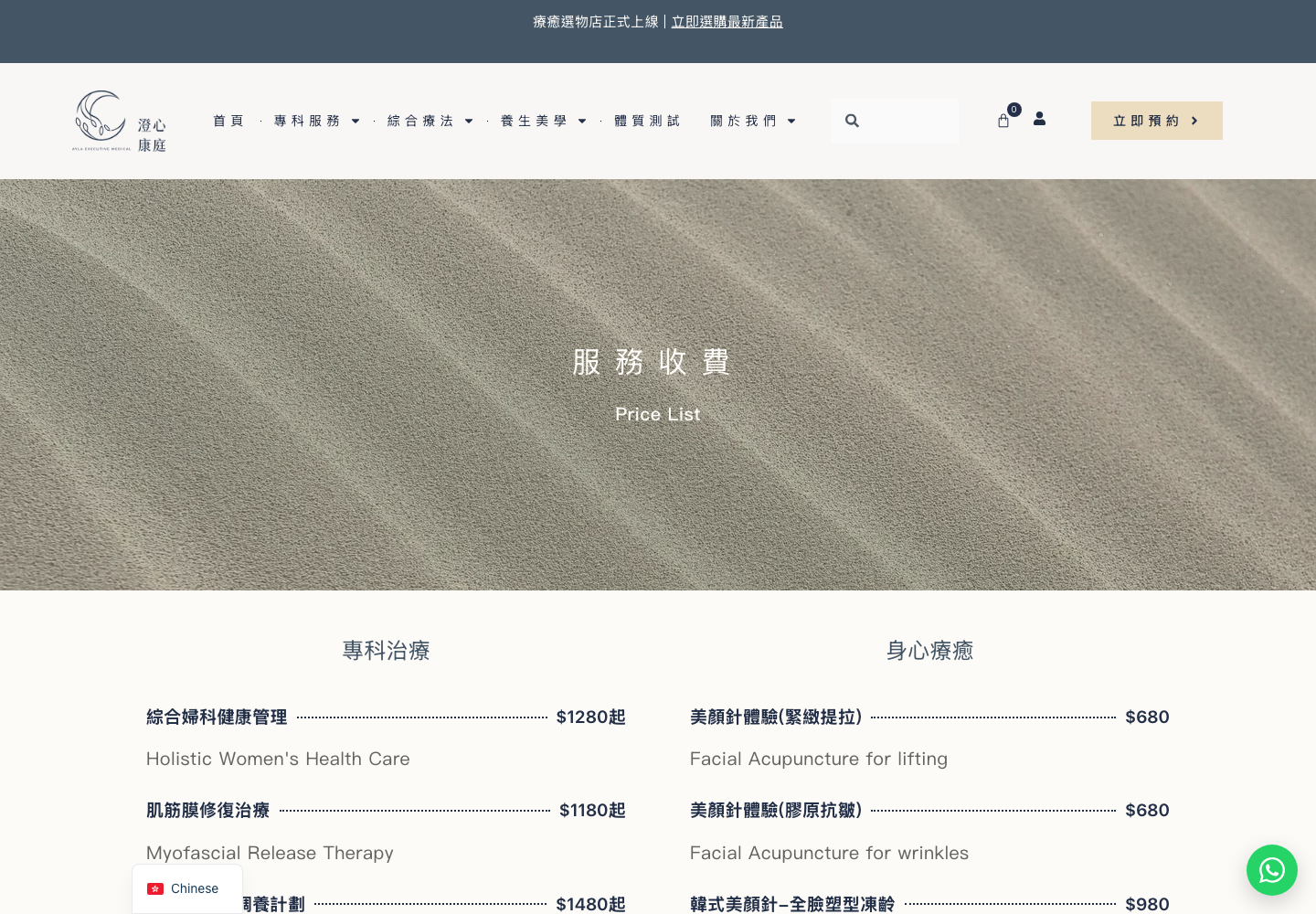Focus the search input field

click(x=895, y=121)
